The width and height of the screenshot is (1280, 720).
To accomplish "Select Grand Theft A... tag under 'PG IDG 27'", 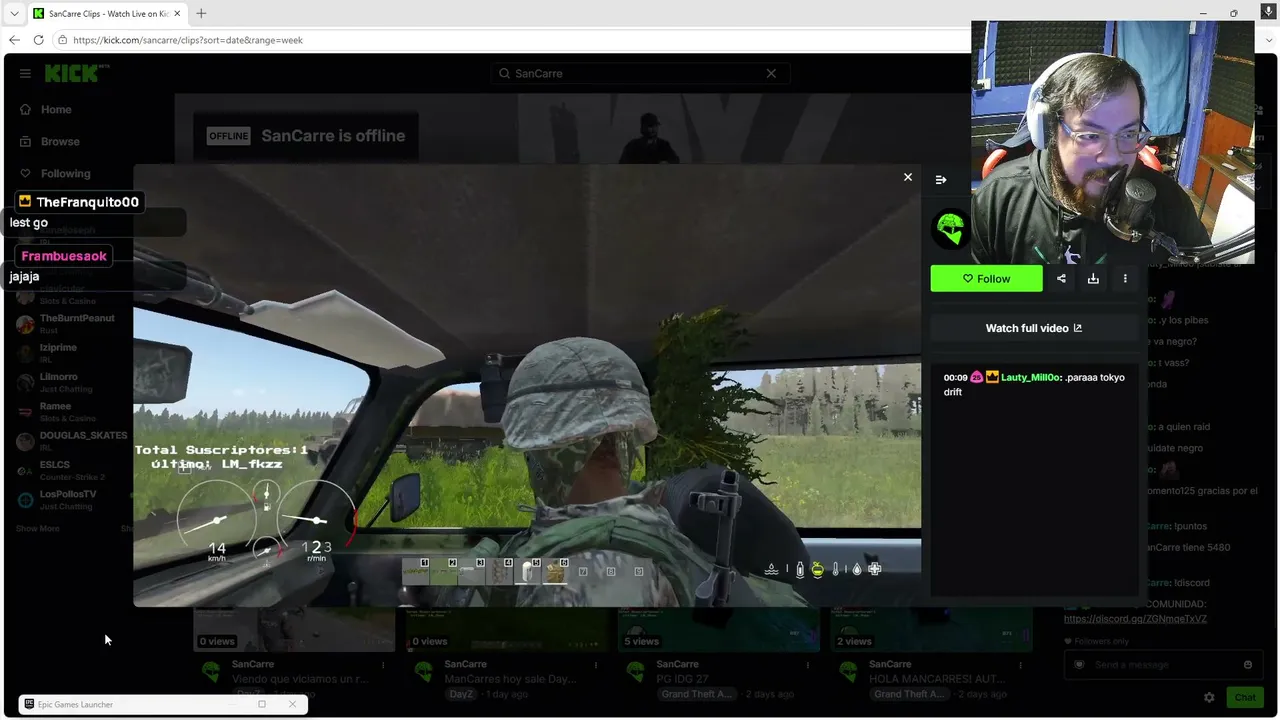I will tap(697, 694).
